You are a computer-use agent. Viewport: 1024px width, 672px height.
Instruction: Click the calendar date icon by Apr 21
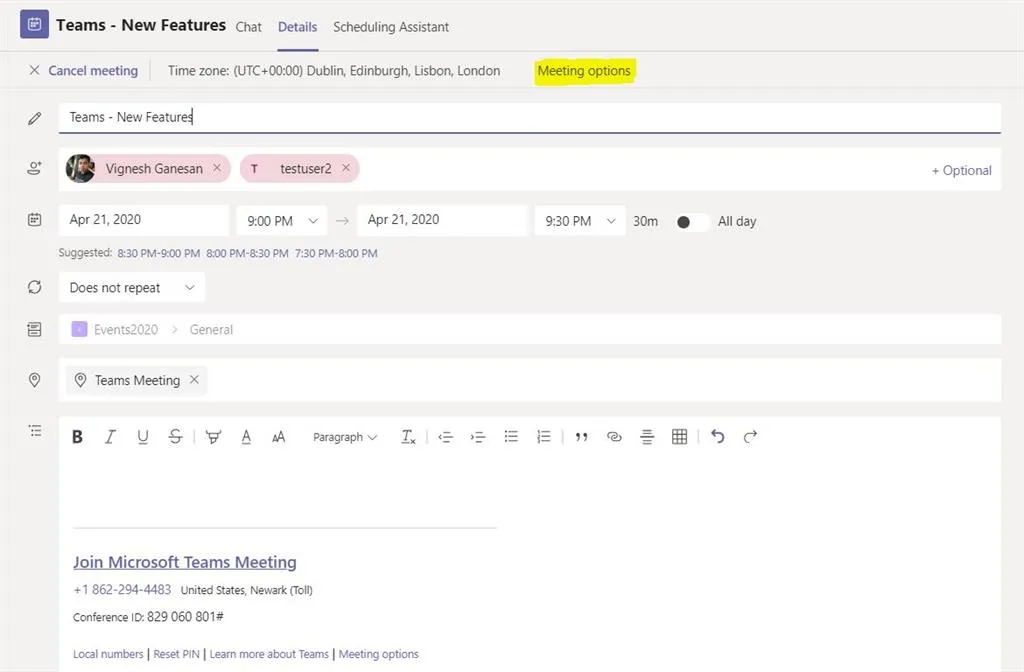click(x=35, y=220)
